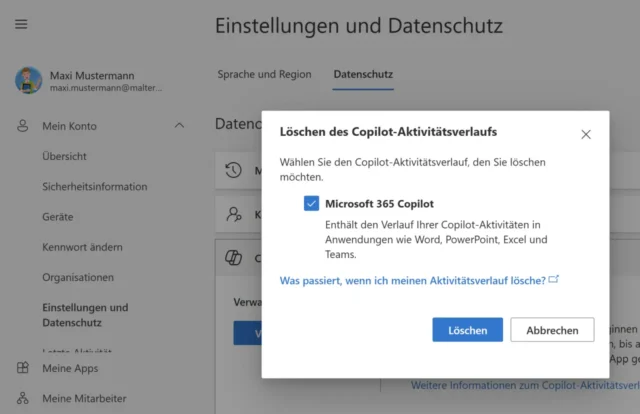Go to Geräte in the sidebar
640x414 pixels.
58,217
